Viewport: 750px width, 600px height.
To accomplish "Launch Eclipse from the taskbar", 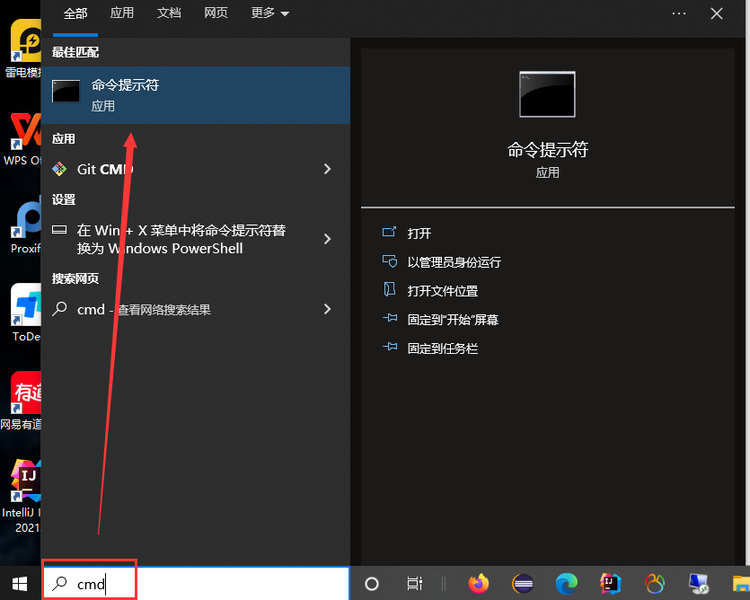I will pos(523,583).
